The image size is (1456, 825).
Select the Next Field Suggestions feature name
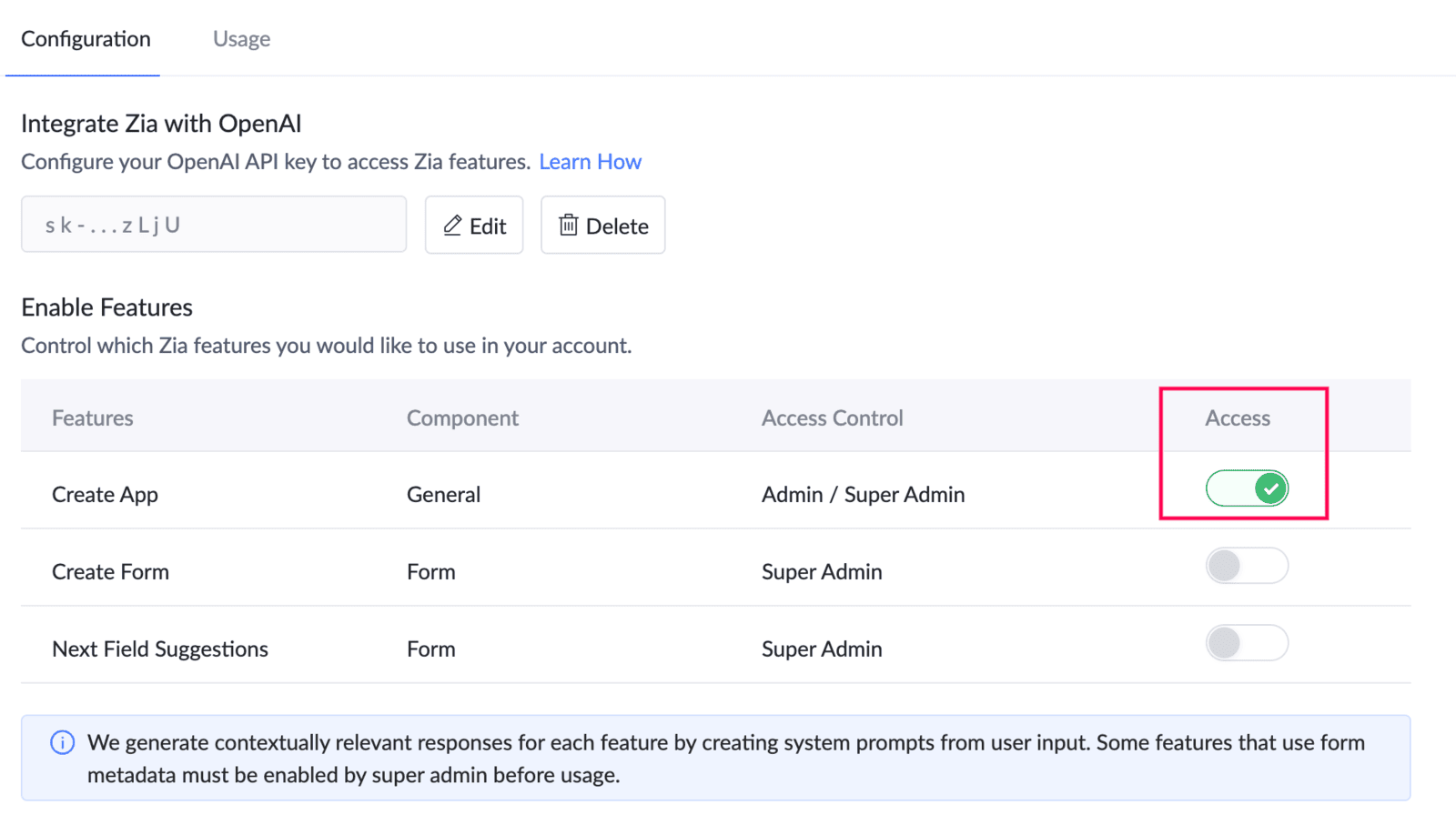coord(160,649)
